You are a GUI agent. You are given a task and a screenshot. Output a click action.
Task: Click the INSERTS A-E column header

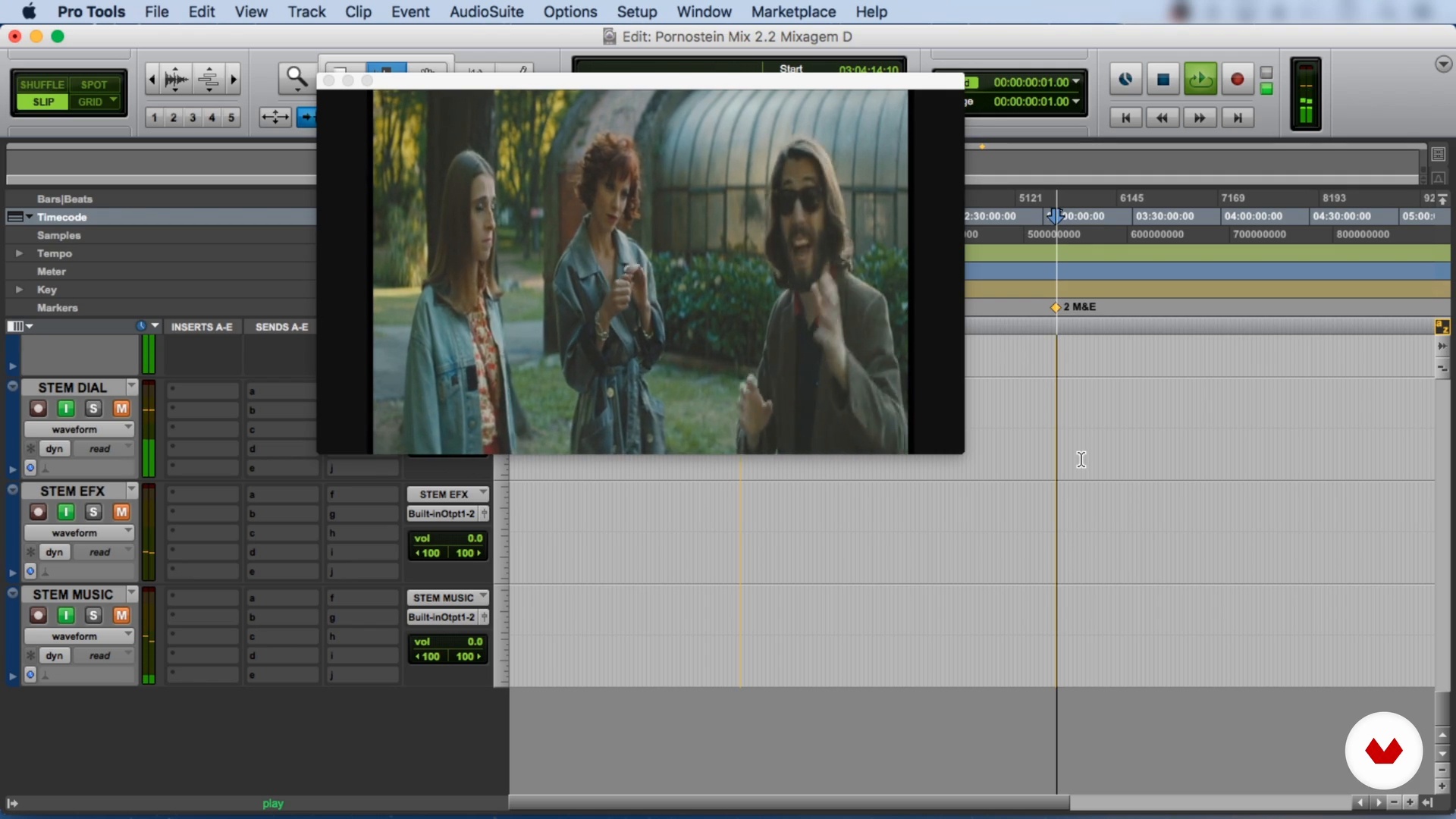pyautogui.click(x=202, y=327)
